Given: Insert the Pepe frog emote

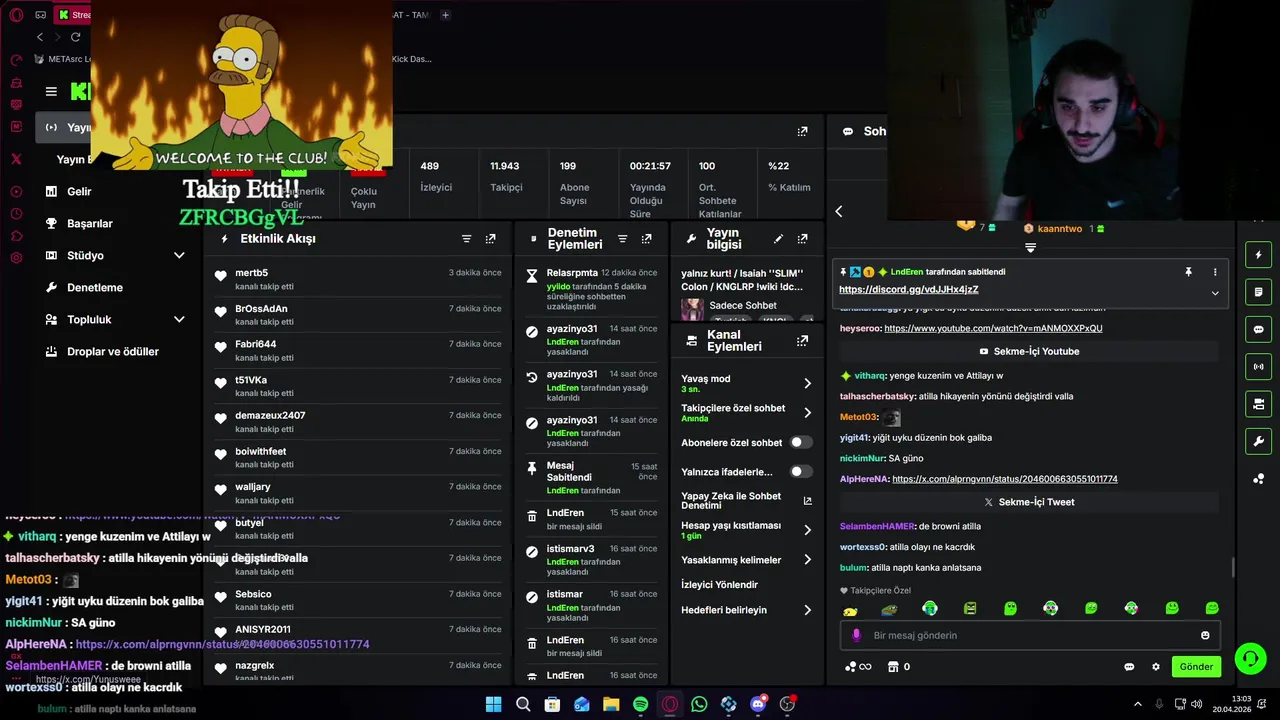Looking at the screenshot, I should pos(889,609).
